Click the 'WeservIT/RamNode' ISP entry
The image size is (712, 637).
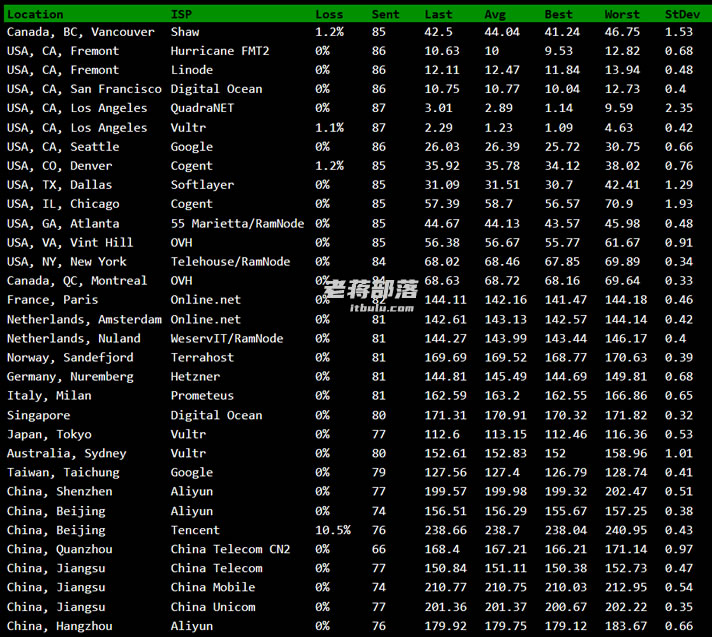[227, 339]
